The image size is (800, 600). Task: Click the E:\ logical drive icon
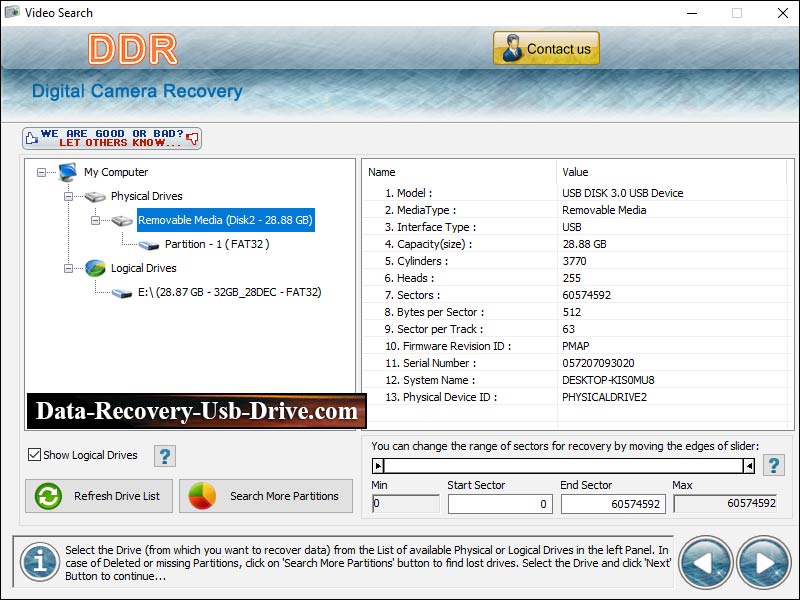pyautogui.click(x=122, y=293)
